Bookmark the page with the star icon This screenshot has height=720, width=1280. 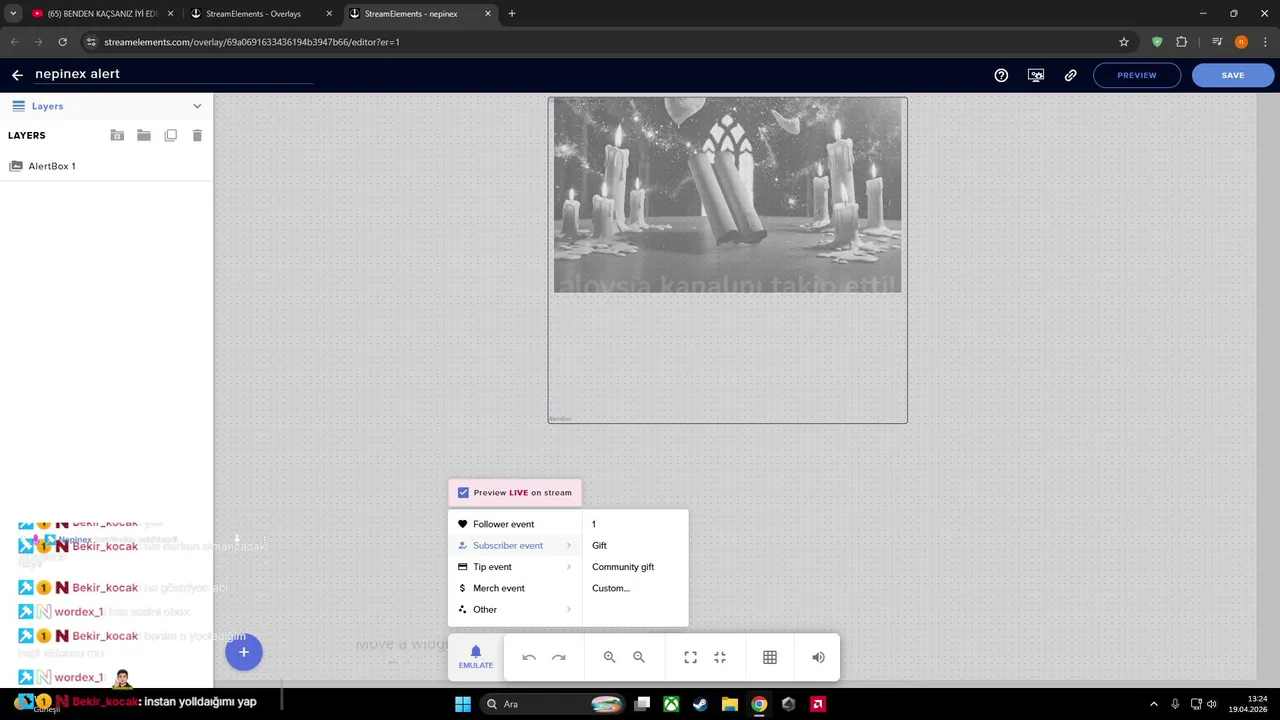click(1124, 42)
